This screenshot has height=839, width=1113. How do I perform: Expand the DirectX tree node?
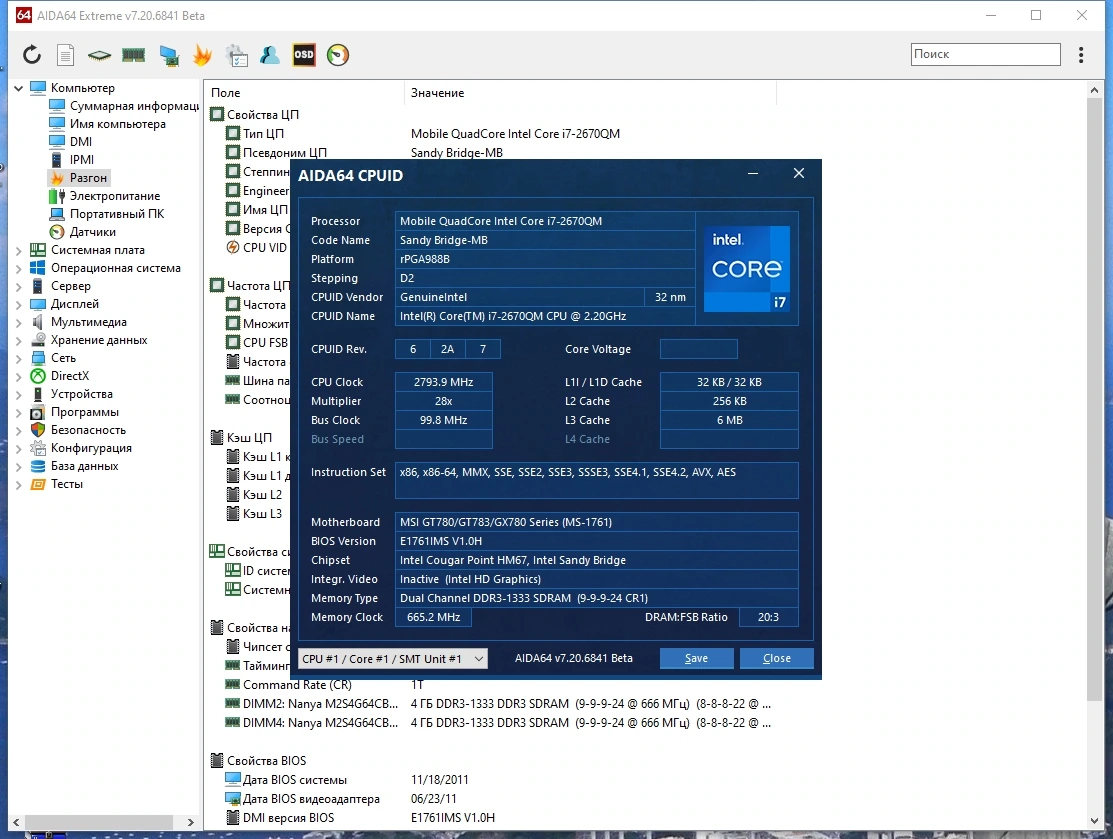(x=18, y=376)
